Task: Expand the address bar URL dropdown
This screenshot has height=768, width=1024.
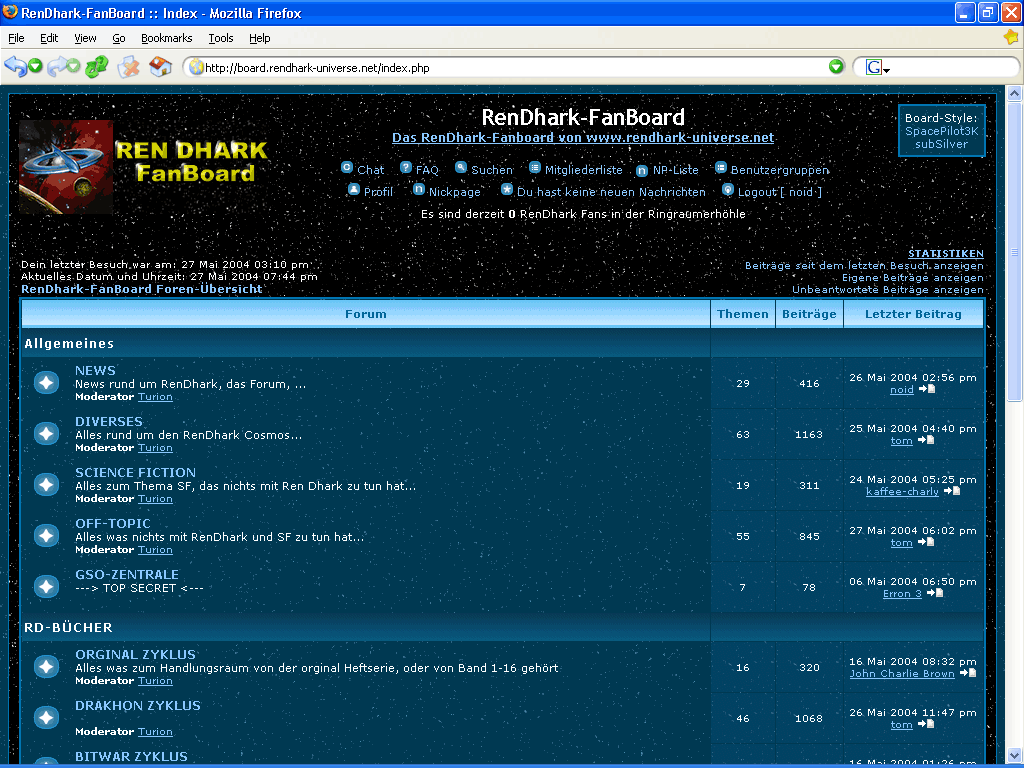Action: point(836,67)
